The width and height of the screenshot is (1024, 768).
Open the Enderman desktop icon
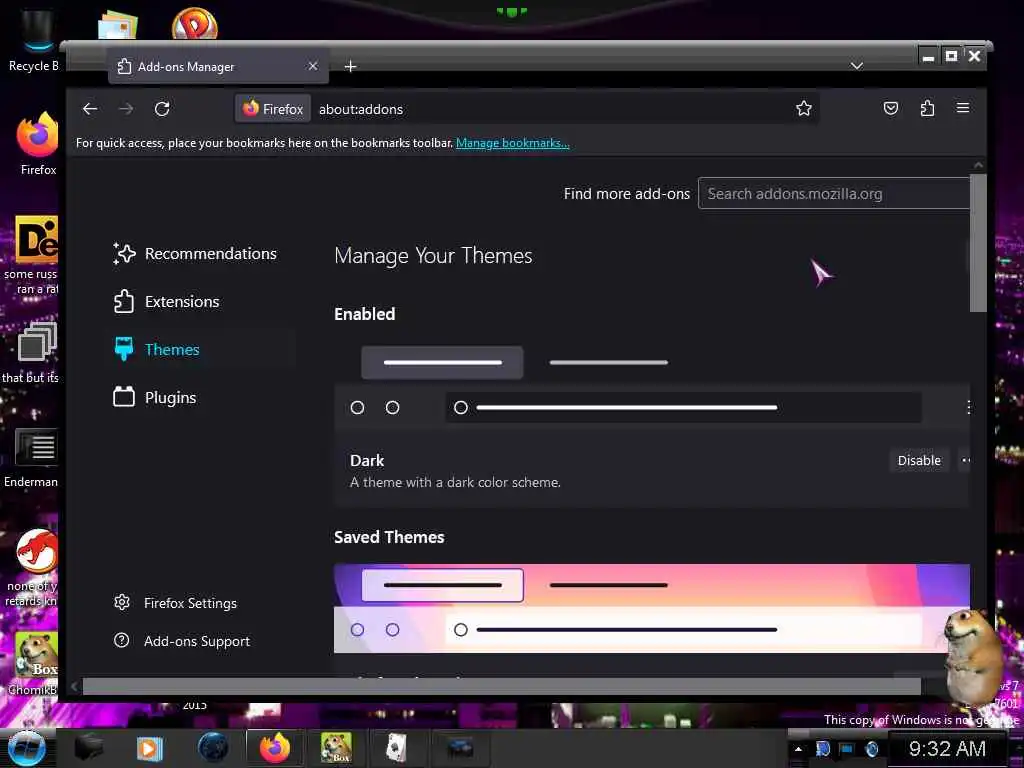click(31, 458)
